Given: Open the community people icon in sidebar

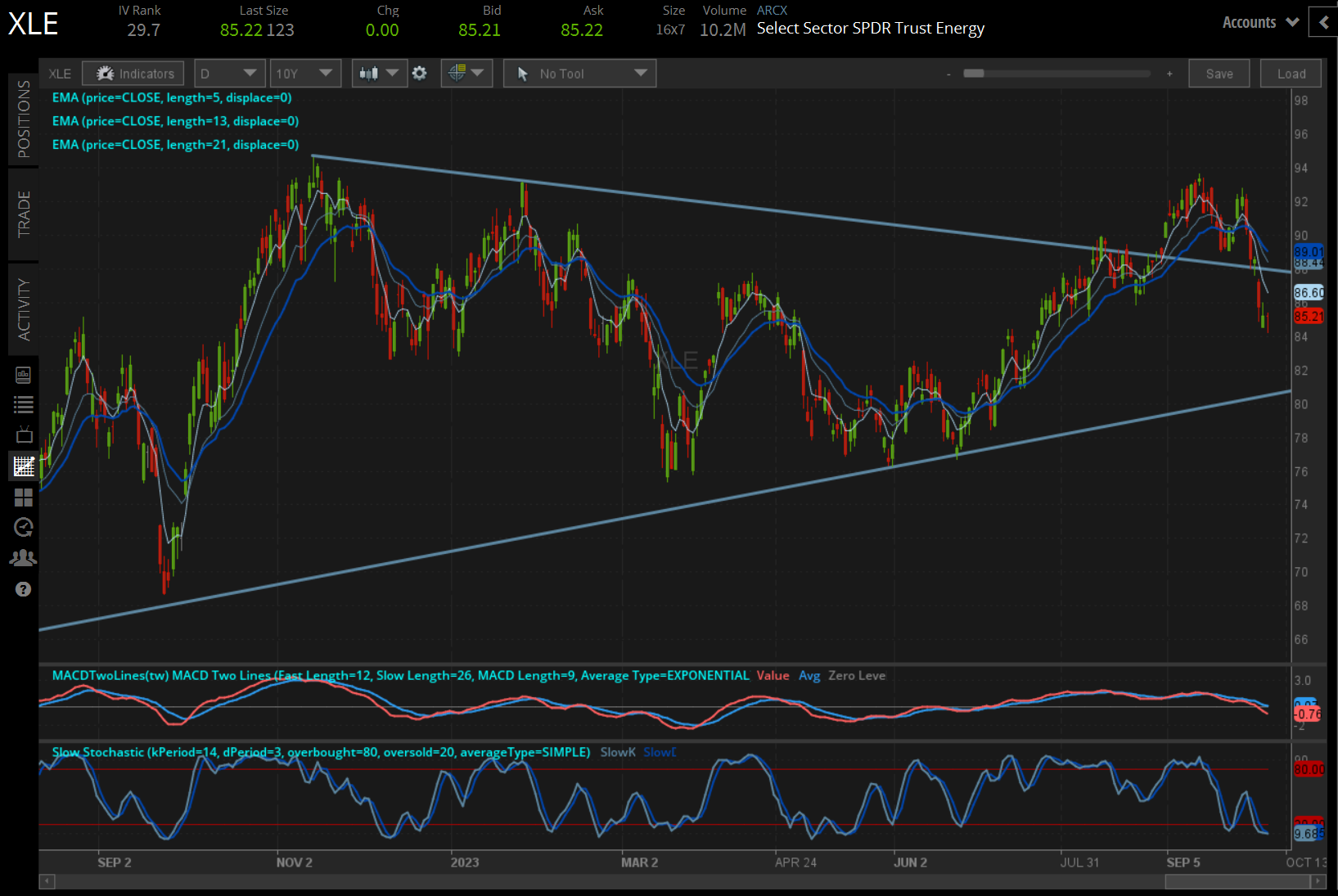Looking at the screenshot, I should coord(23,558).
